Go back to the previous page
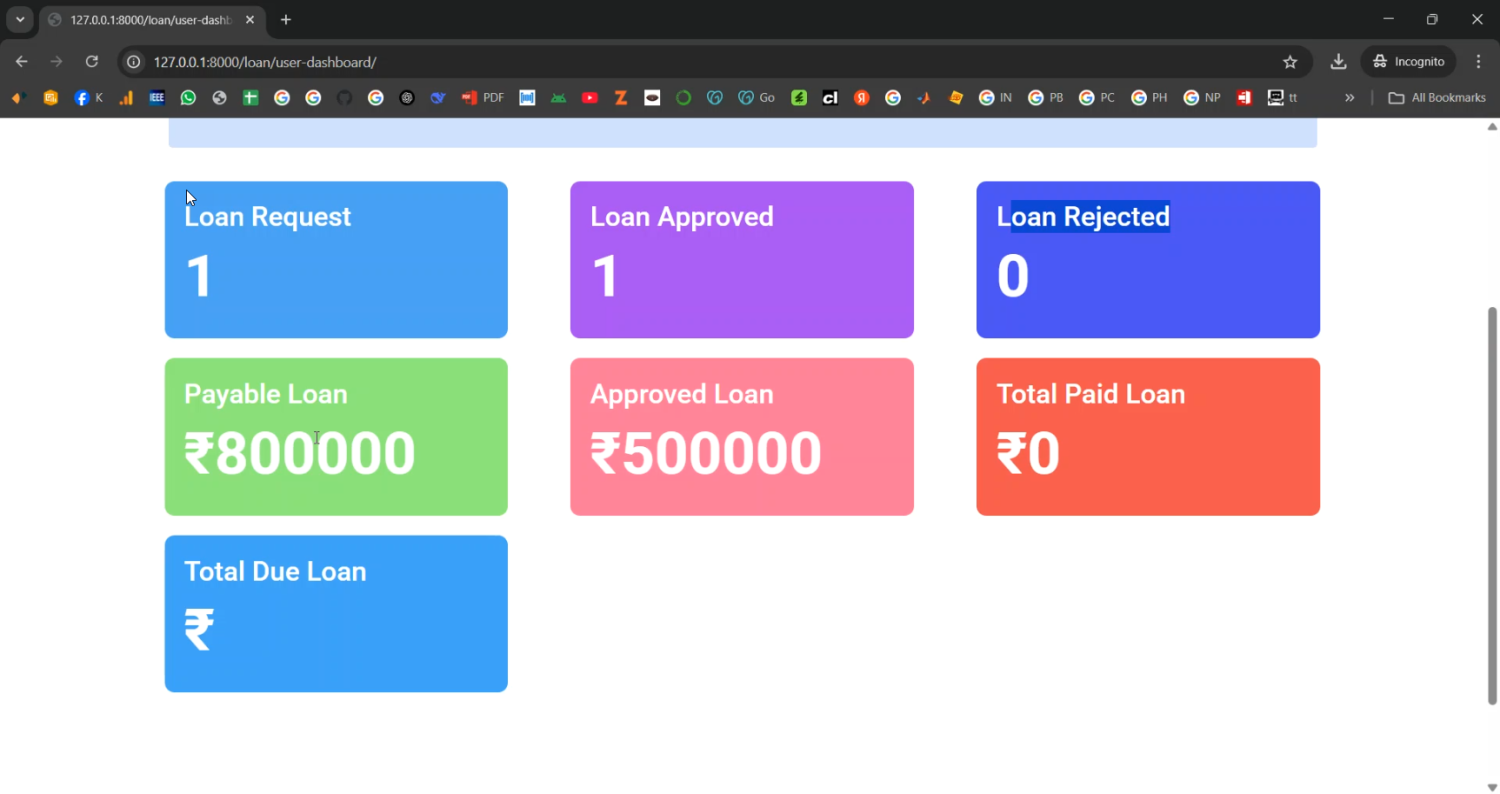Image resolution: width=1500 pixels, height=794 pixels. [22, 62]
